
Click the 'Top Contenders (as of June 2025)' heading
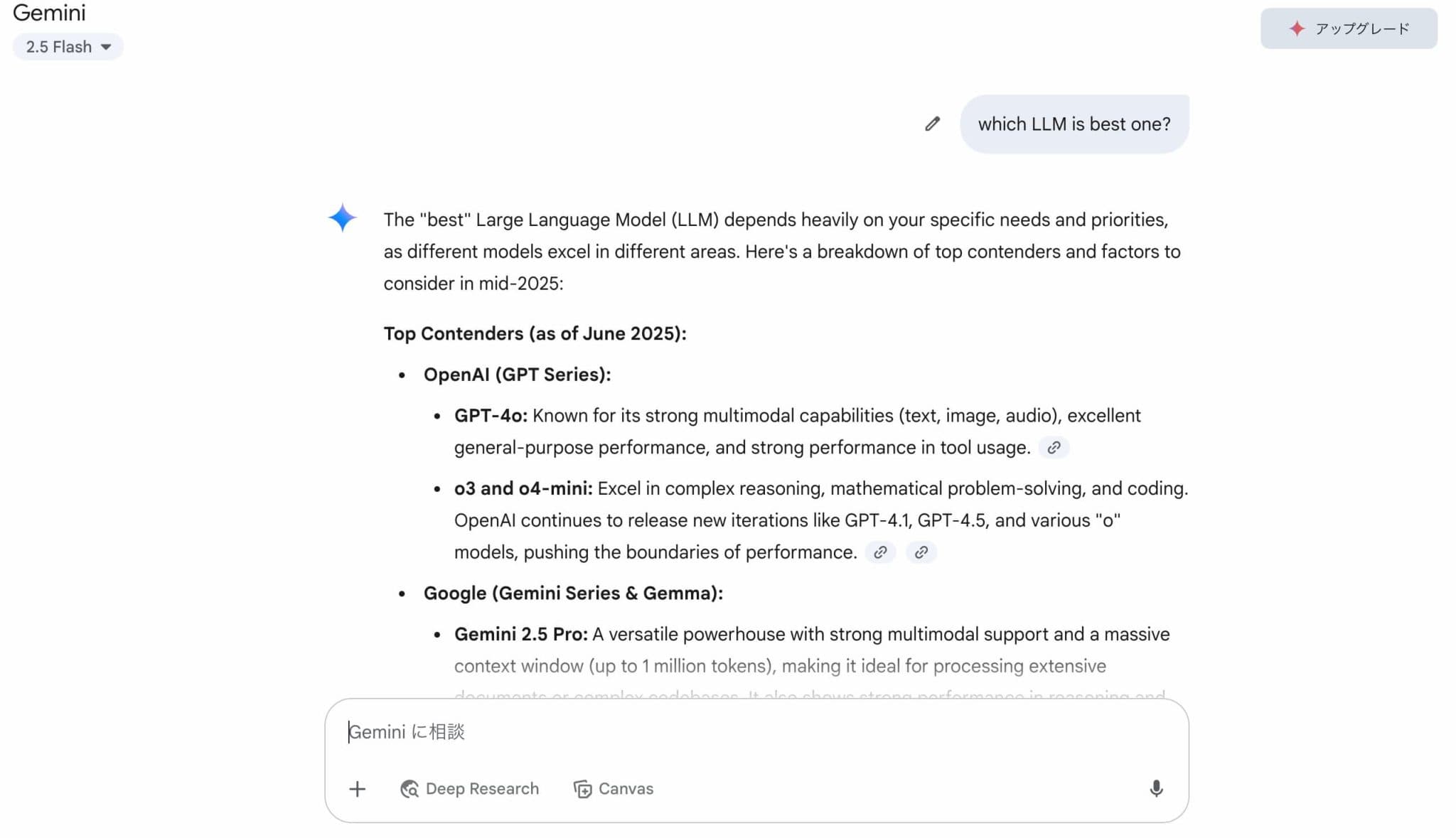(x=535, y=333)
